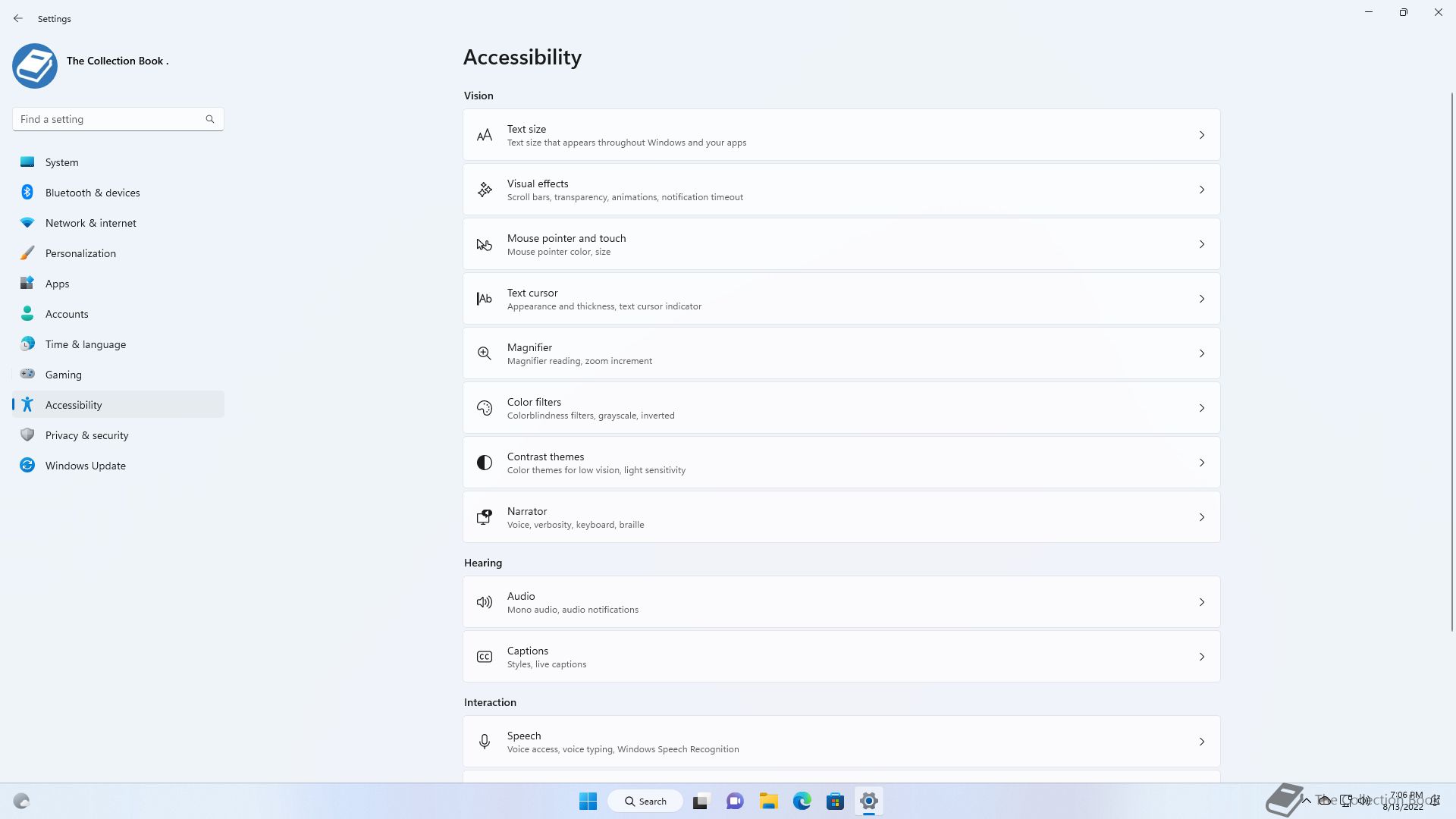Click The Collection Book account name

pyautogui.click(x=118, y=61)
